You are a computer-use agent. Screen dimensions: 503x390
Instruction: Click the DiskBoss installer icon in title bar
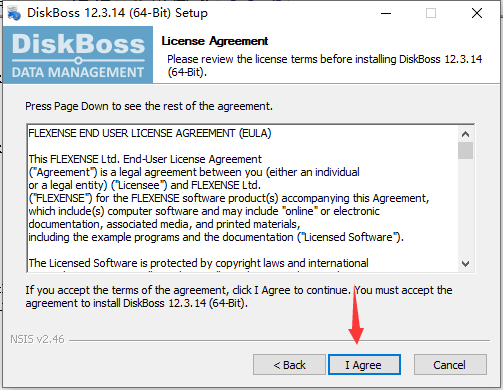click(13, 13)
